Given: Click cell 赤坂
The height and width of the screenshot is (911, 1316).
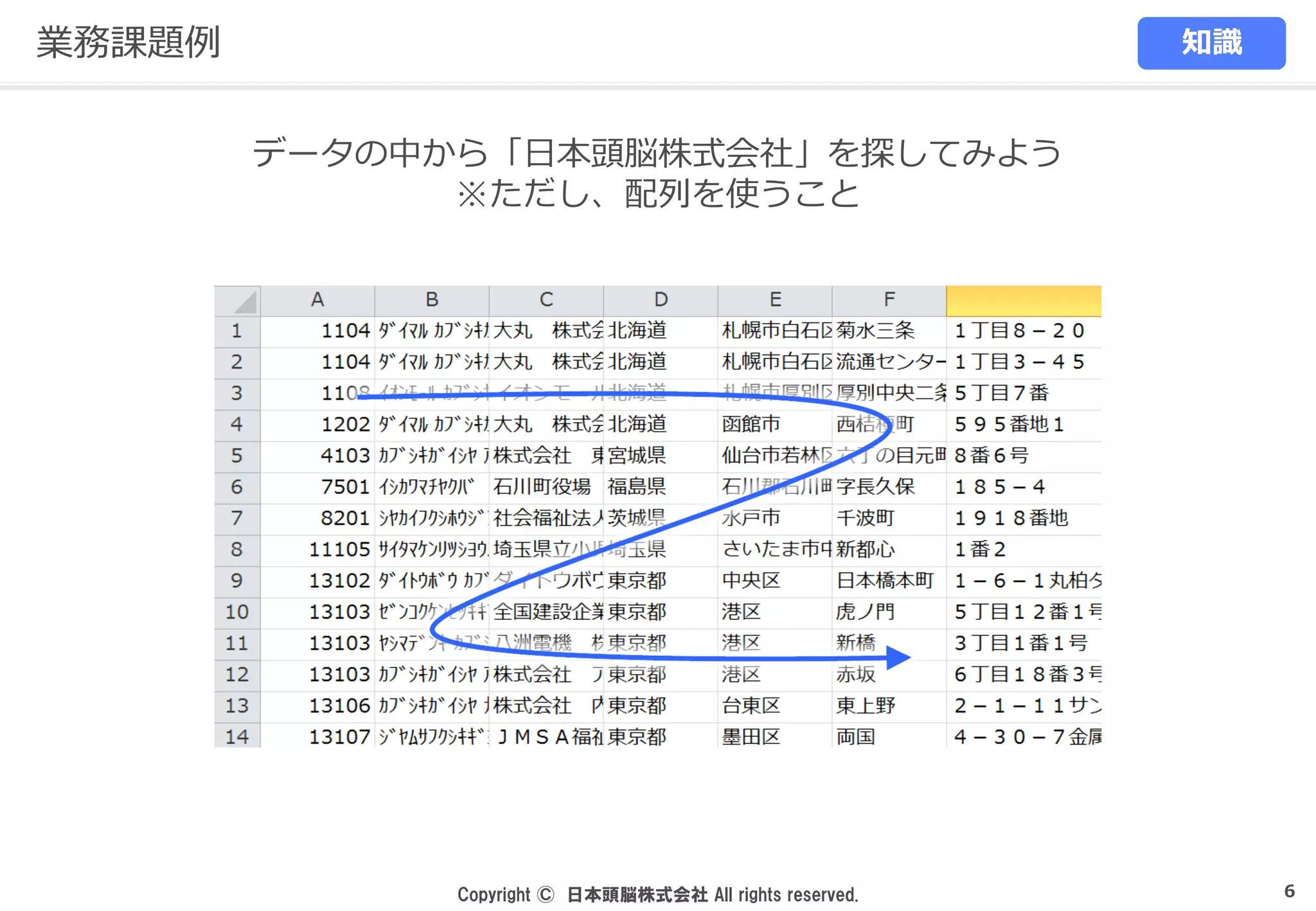Looking at the screenshot, I should (889, 675).
